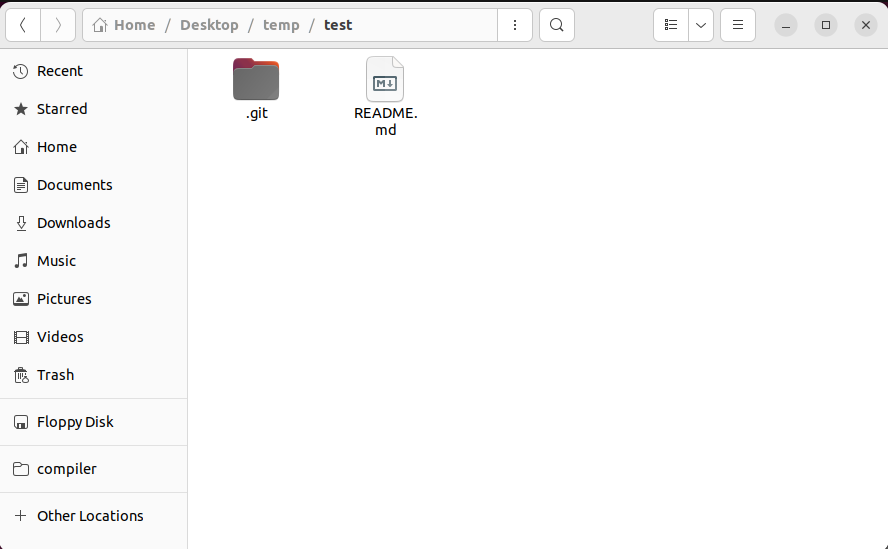Screen dimensions: 888x549
Task: Go back with the left arrow button
Action: tap(23, 25)
